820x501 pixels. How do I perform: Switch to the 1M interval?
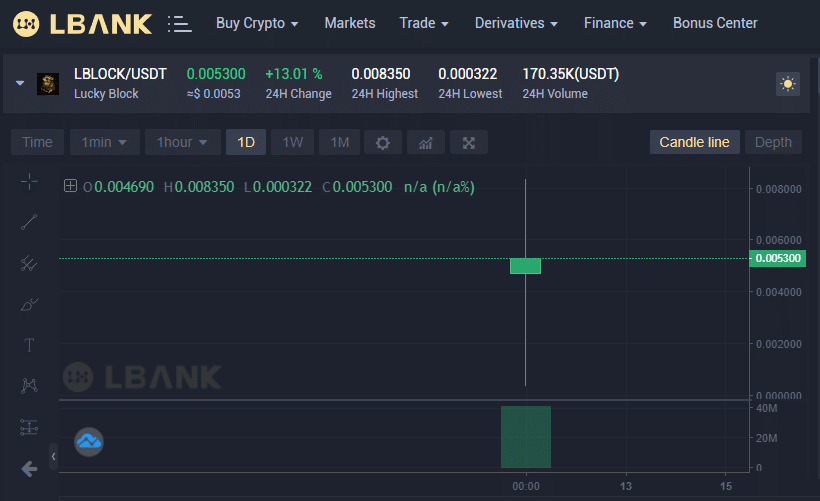point(339,142)
